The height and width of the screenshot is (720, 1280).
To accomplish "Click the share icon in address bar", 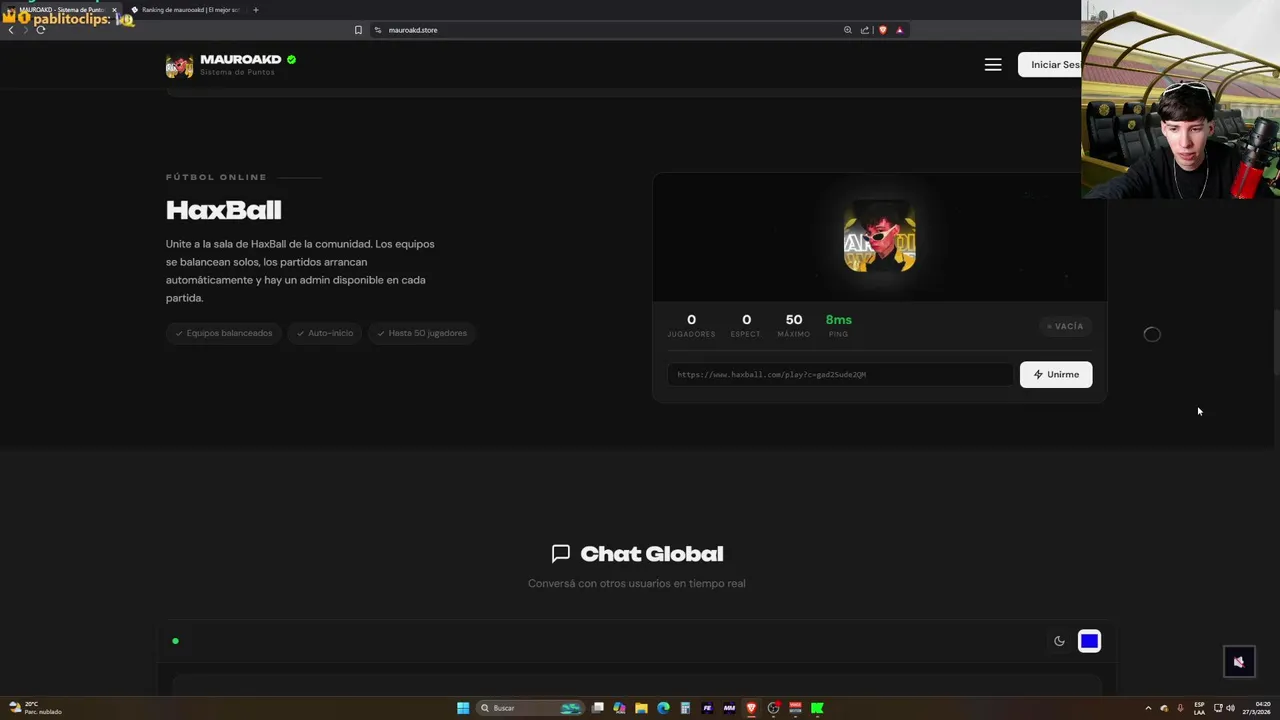I will click(x=865, y=30).
